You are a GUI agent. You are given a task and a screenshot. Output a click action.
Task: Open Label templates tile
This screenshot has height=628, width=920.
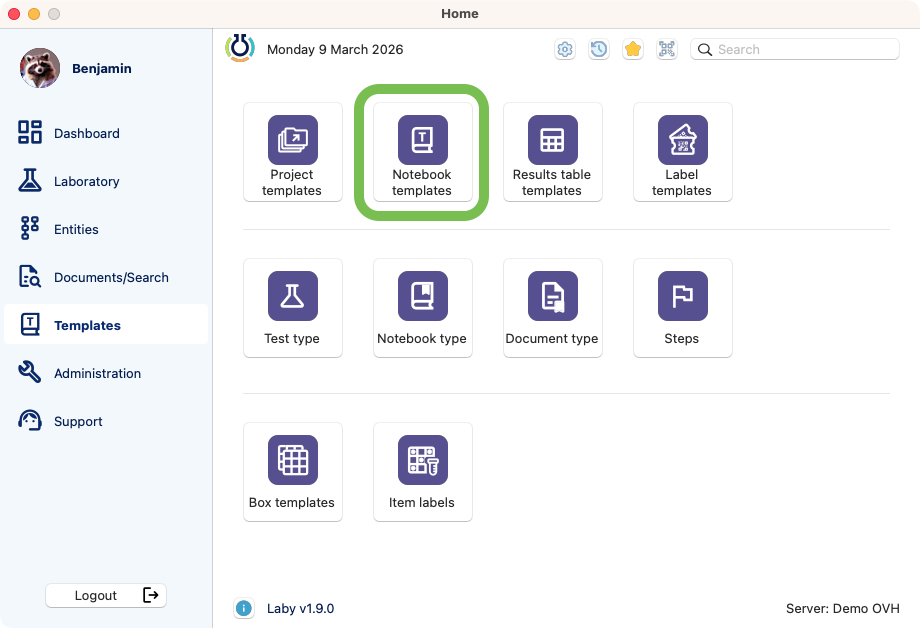(682, 152)
